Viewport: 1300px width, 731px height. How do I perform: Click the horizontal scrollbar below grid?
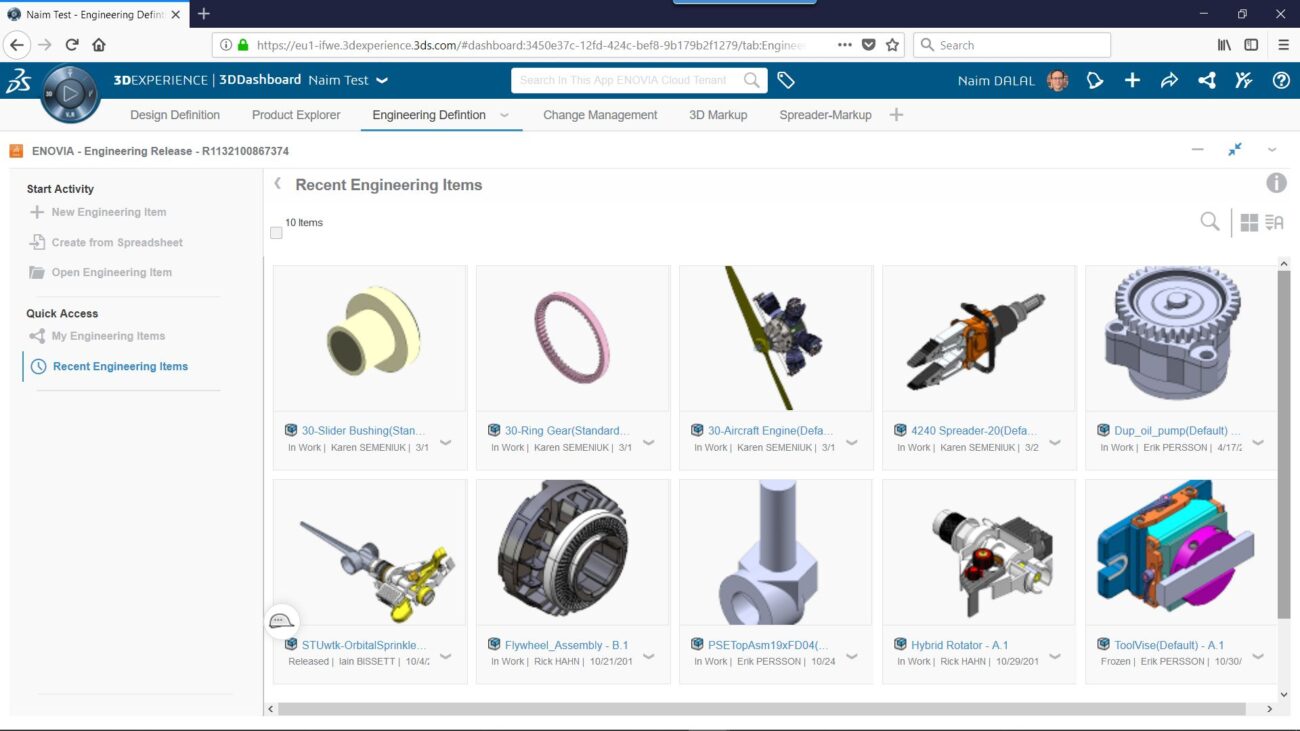[x=762, y=709]
